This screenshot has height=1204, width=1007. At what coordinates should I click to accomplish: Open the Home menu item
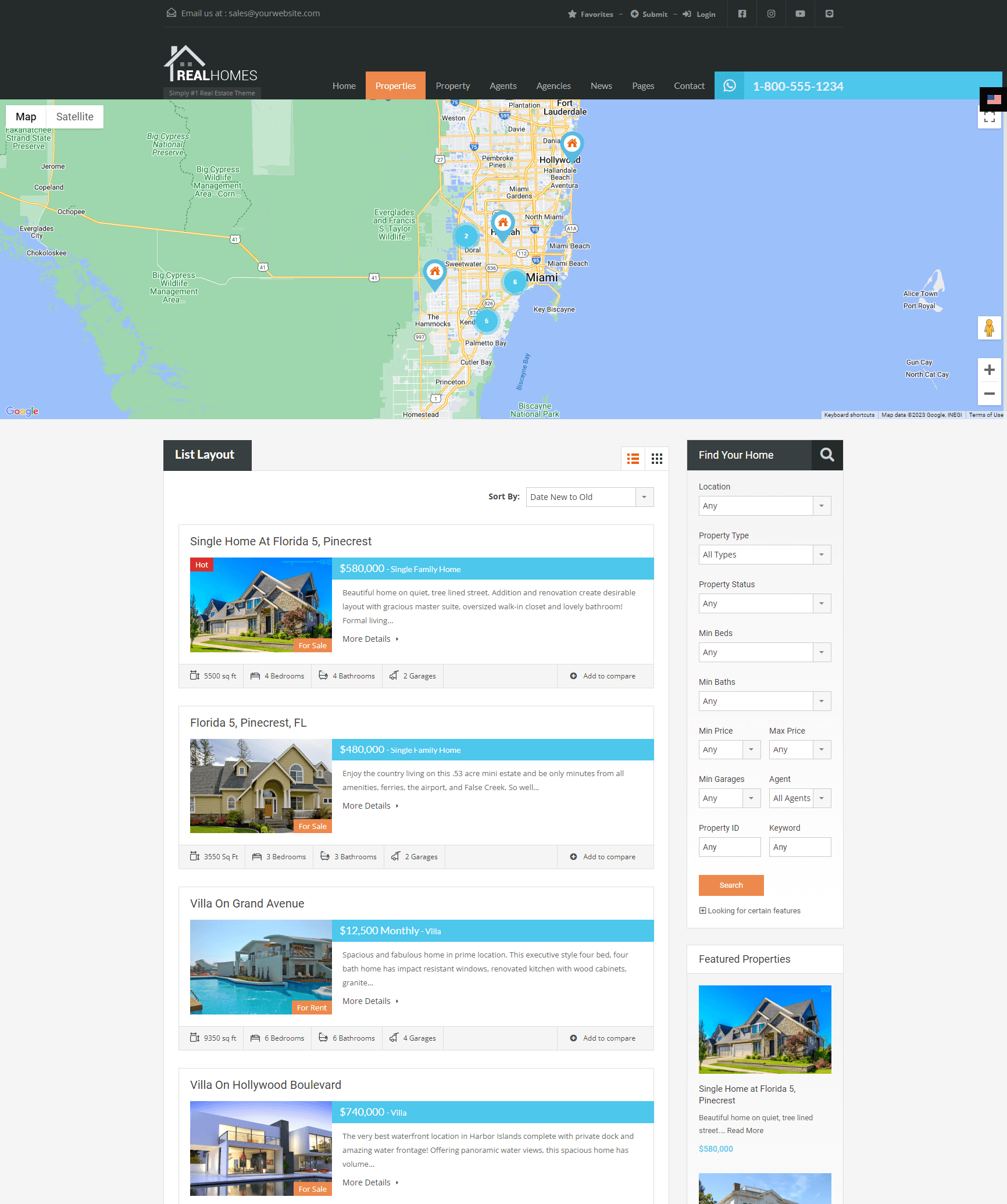[x=344, y=85]
